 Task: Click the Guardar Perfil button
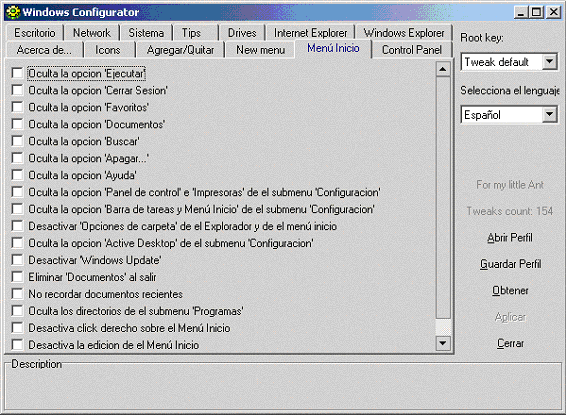510,264
